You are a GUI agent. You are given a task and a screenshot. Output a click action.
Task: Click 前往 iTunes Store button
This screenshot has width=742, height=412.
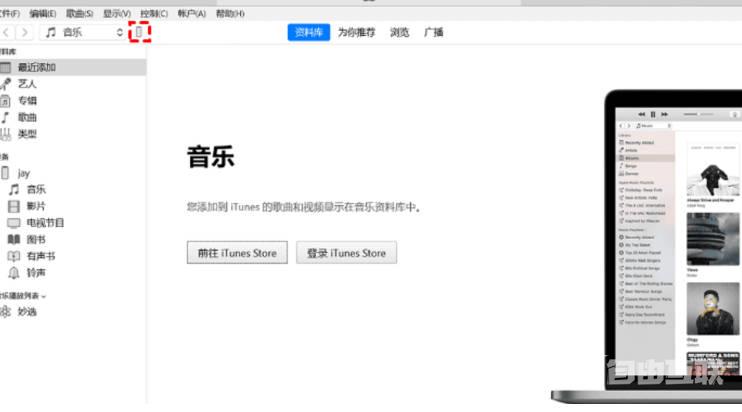click(237, 253)
